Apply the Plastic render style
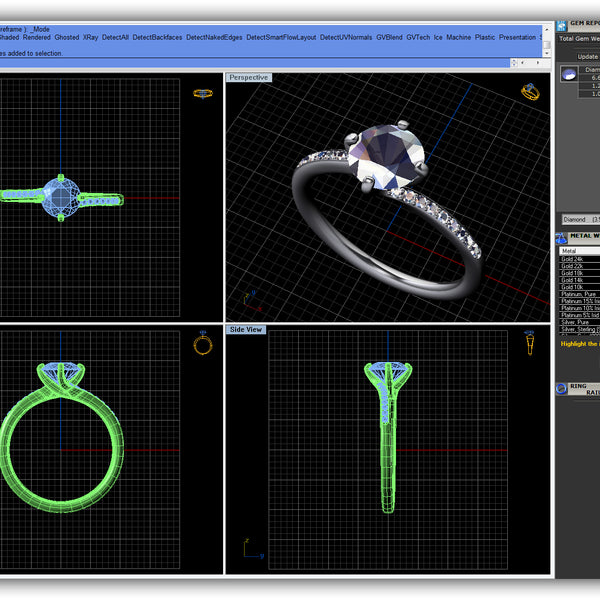Viewport: 600px width, 600px height. 484,37
